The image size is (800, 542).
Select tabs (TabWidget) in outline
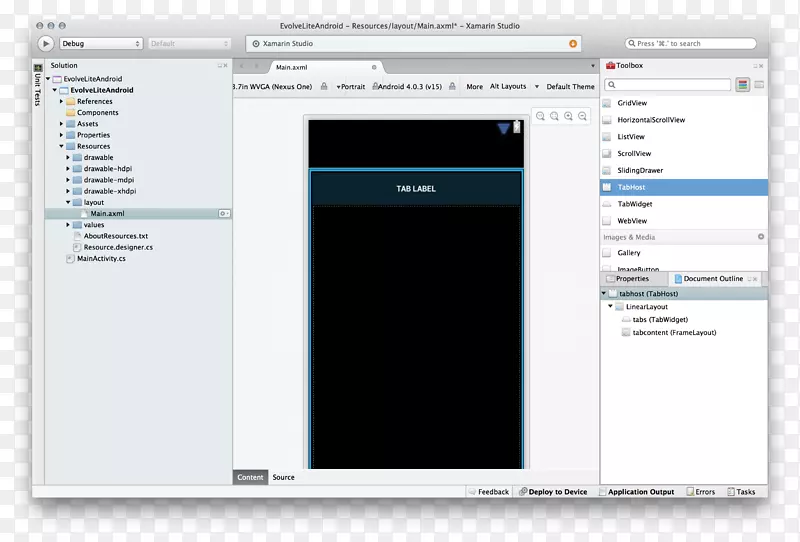[x=660, y=319]
